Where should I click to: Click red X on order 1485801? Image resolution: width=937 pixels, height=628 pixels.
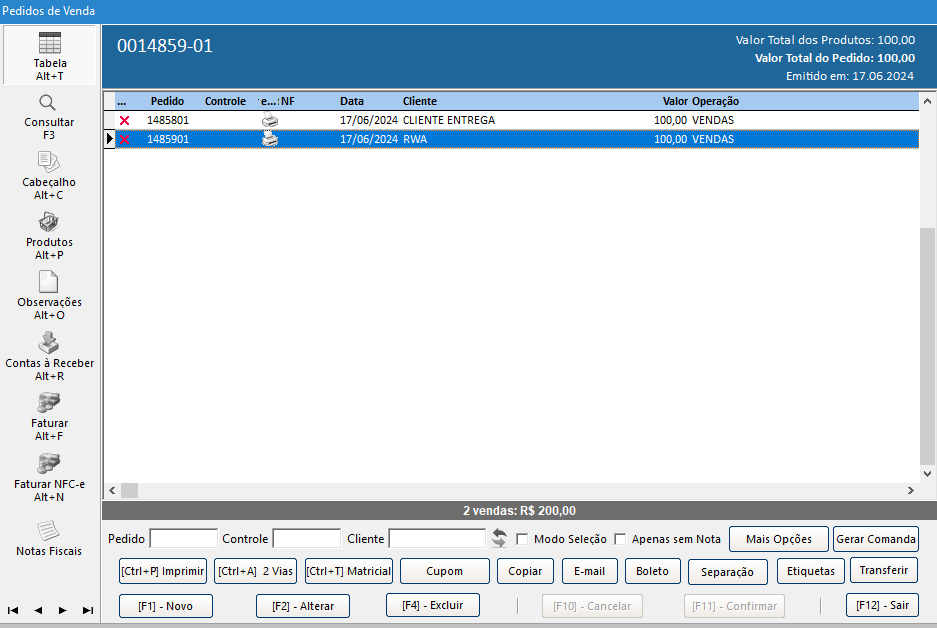tap(124, 120)
